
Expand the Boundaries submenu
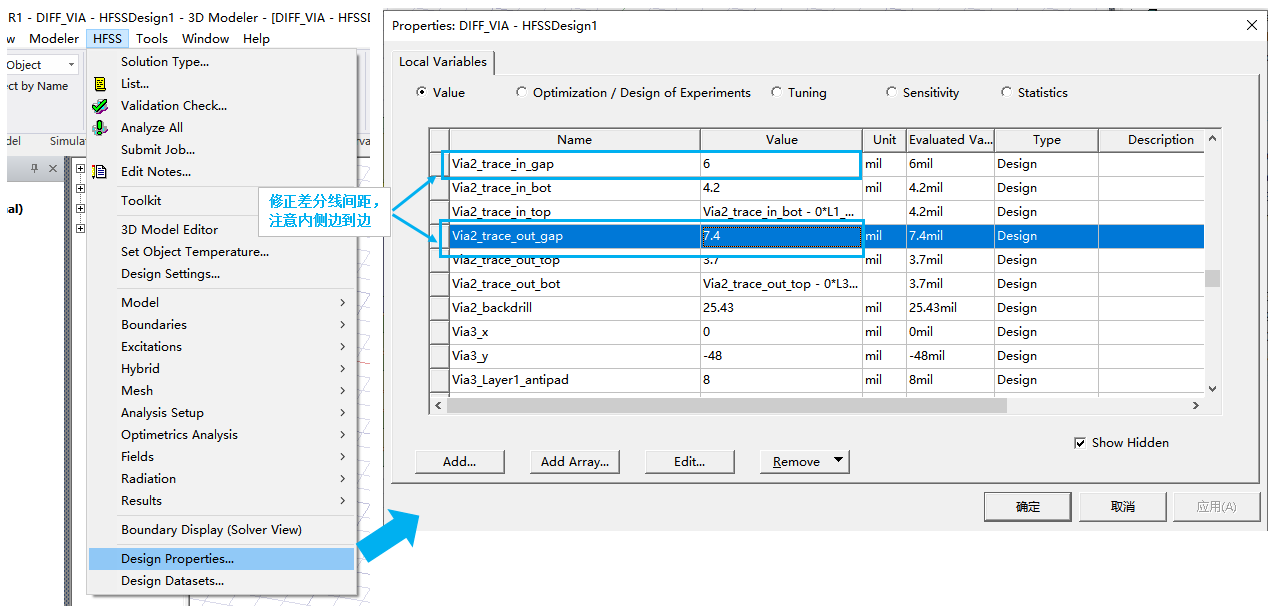[x=342, y=325]
